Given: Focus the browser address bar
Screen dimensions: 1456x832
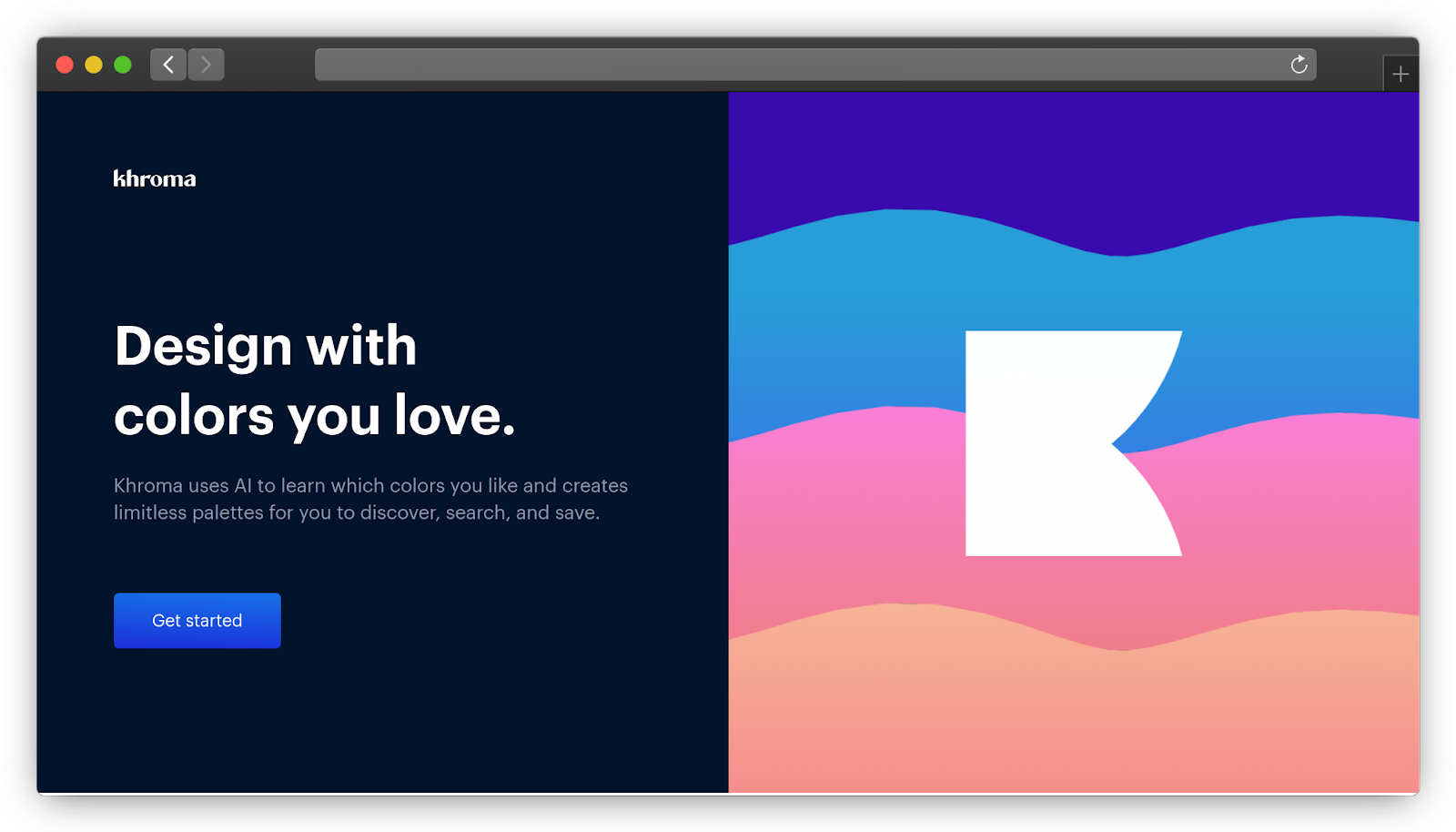Looking at the screenshot, I should tap(801, 65).
